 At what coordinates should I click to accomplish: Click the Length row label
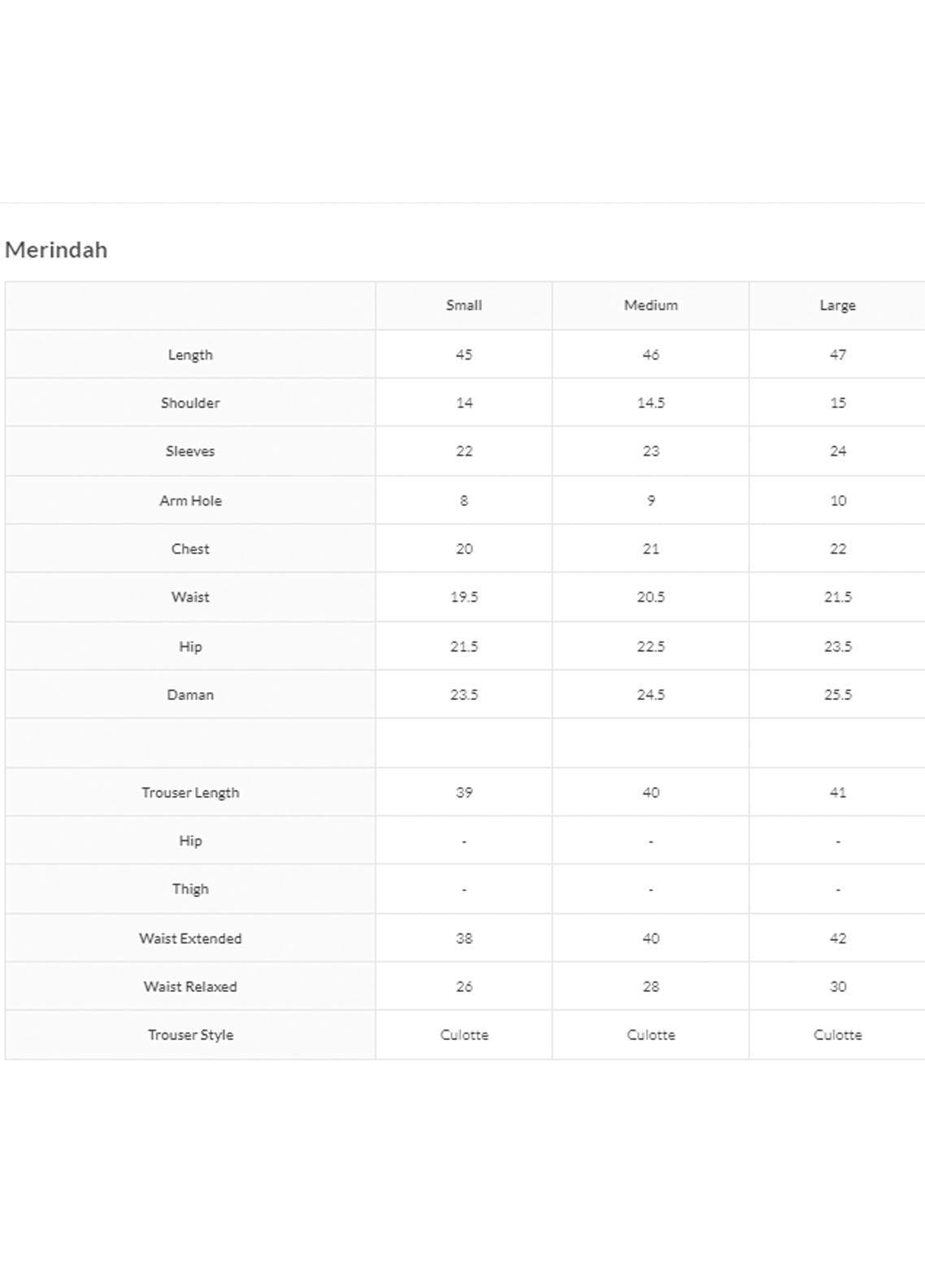(190, 355)
